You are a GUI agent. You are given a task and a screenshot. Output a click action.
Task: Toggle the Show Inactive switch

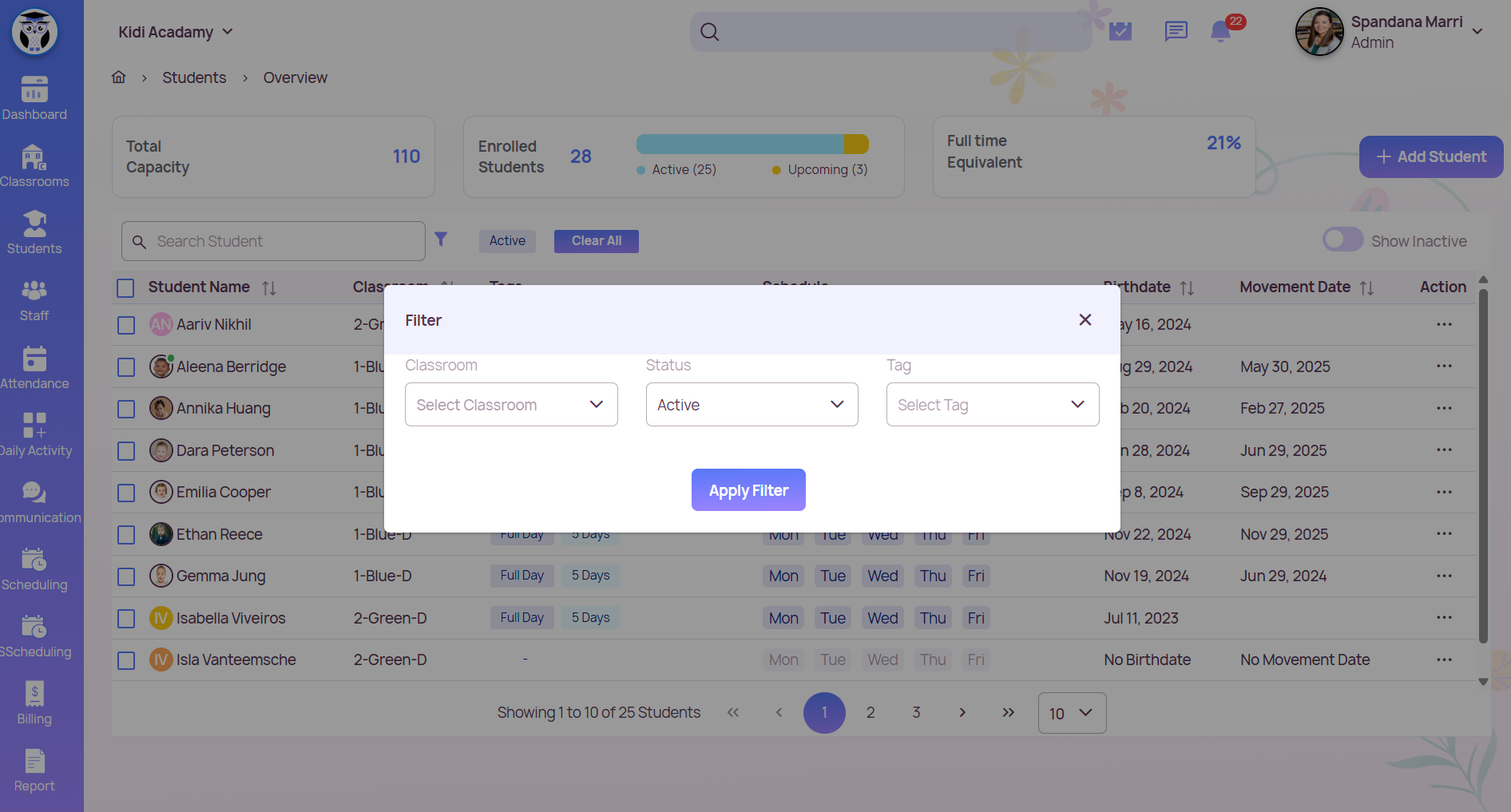(x=1342, y=240)
